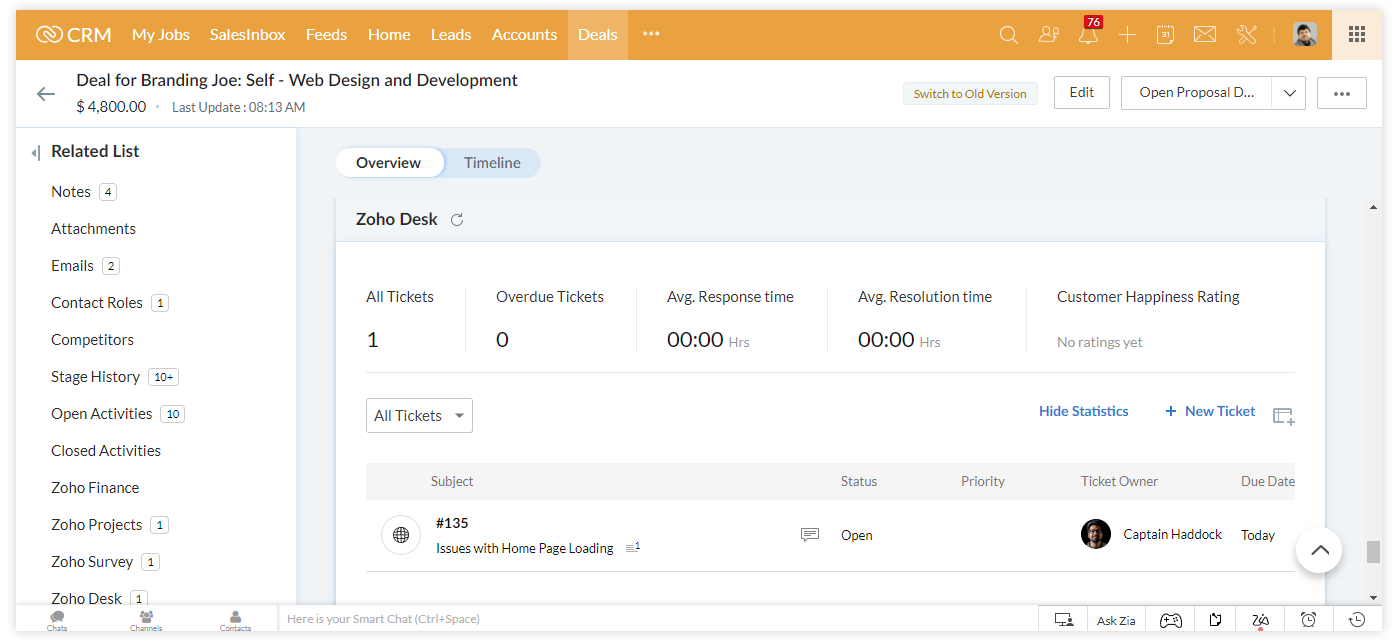Open Chats in the bottom bar
Viewport: 1398px width, 642px height.
[57, 620]
